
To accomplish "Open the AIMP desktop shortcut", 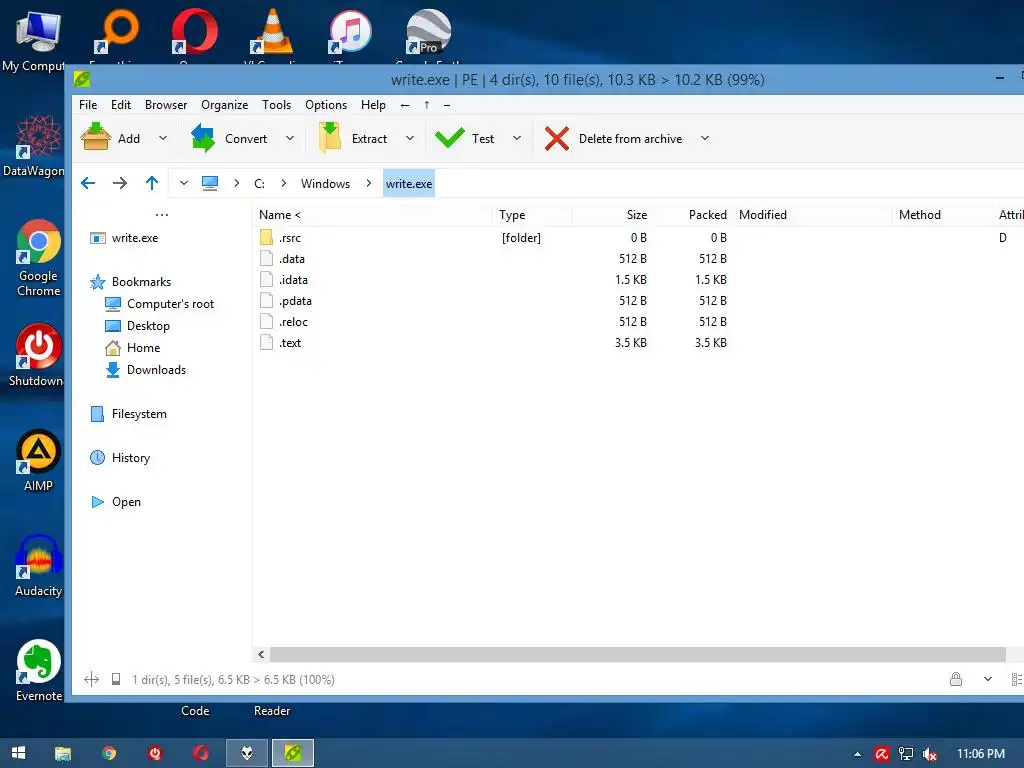I will 39,460.
